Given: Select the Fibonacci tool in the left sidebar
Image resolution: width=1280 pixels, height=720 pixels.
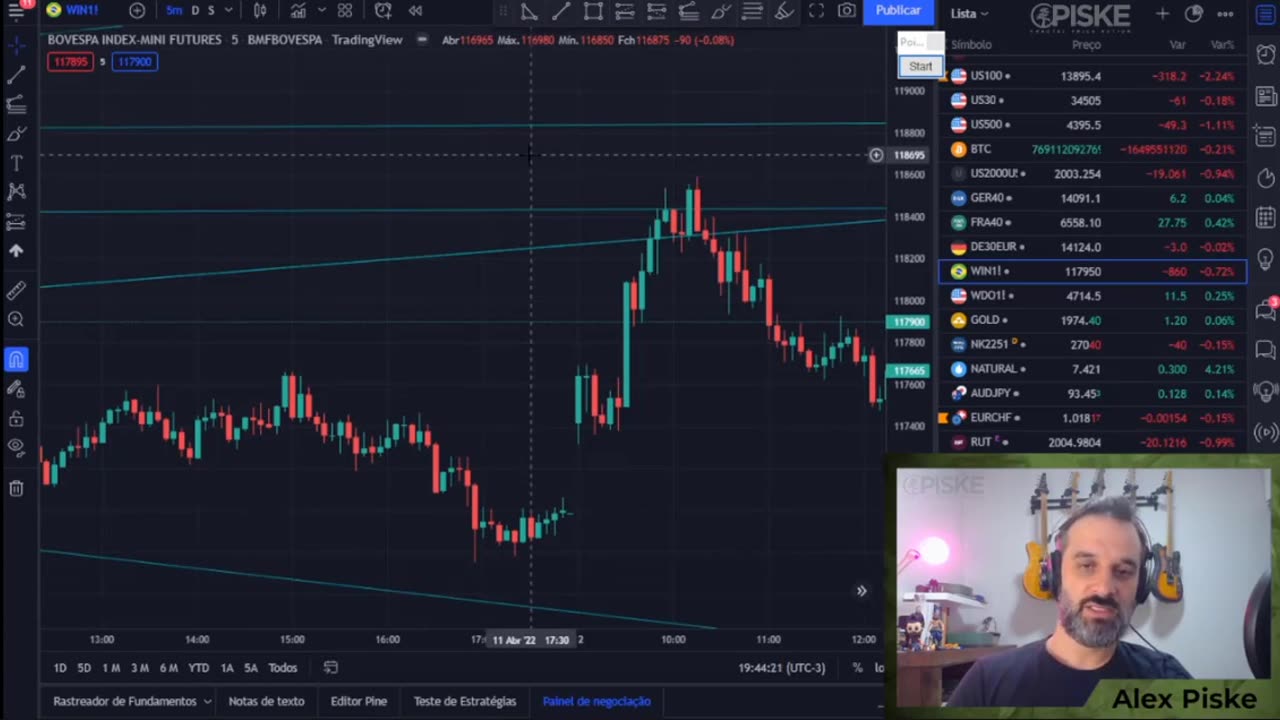Looking at the screenshot, I should 16,105.
